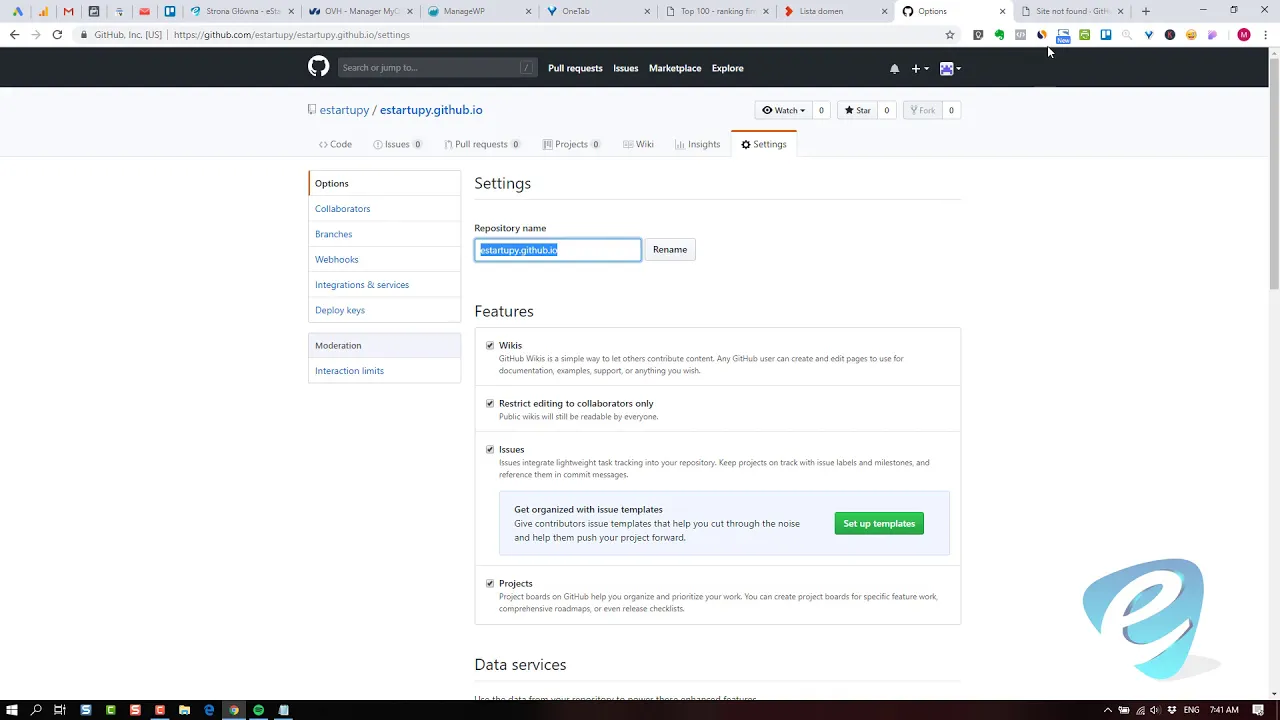The image size is (1280, 720).
Task: Click the GitHub octocat logo
Action: click(318, 67)
